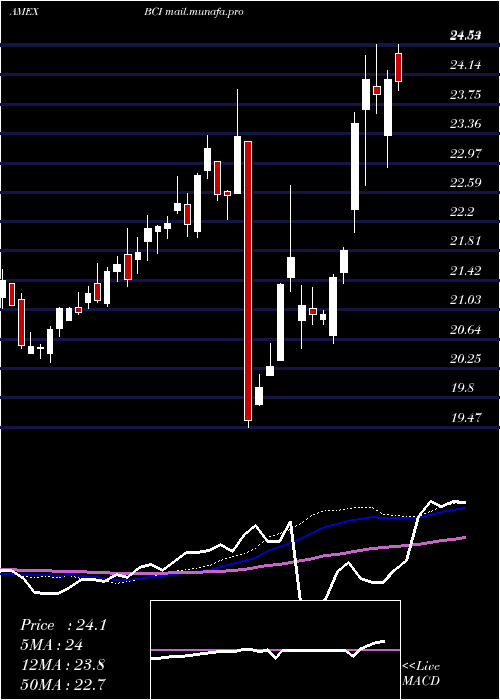The image size is (500, 700).
Task: Select the 24.53 top price label
Action: click(465, 36)
